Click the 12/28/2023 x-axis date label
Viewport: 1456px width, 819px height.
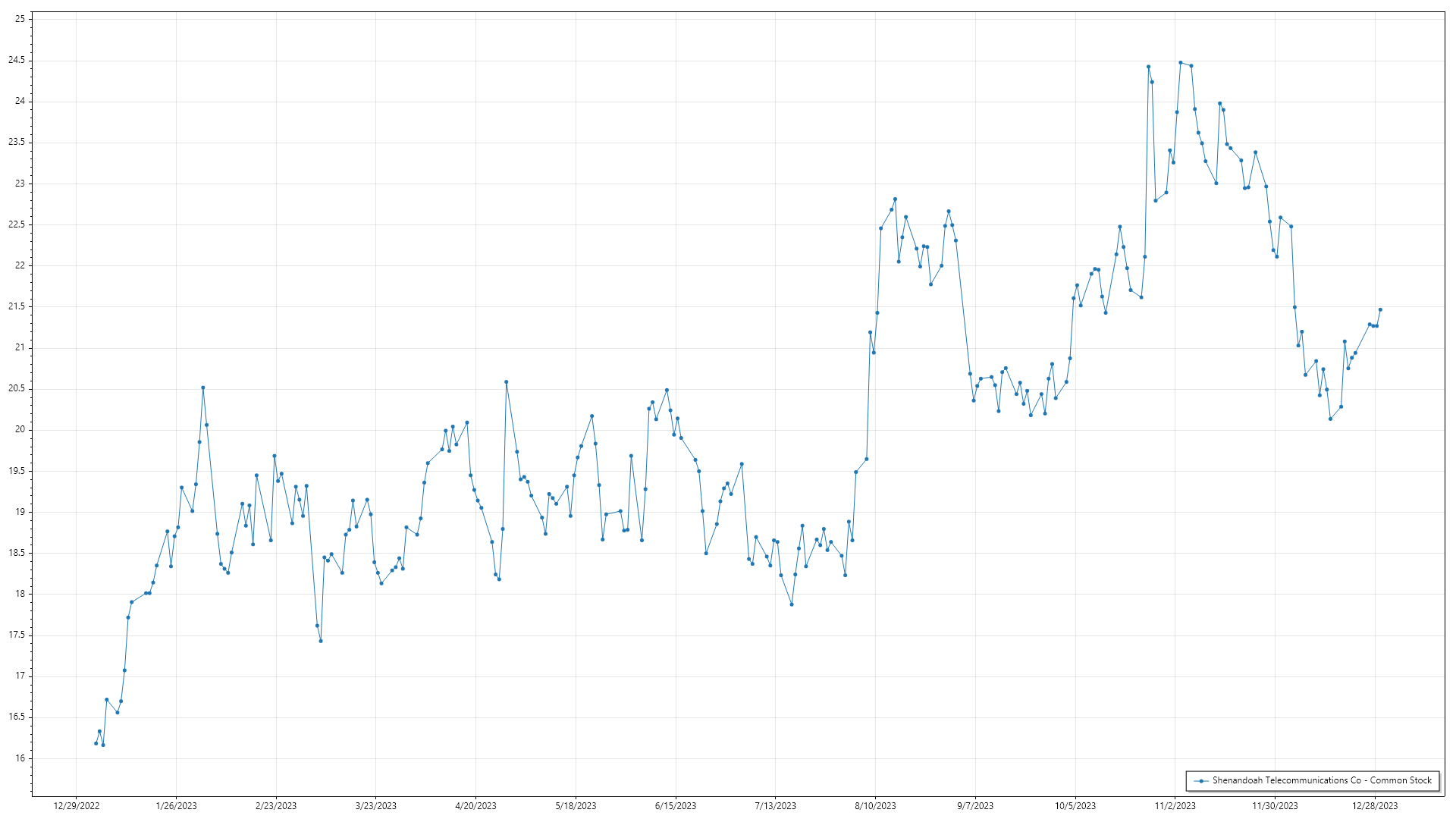(x=1375, y=806)
